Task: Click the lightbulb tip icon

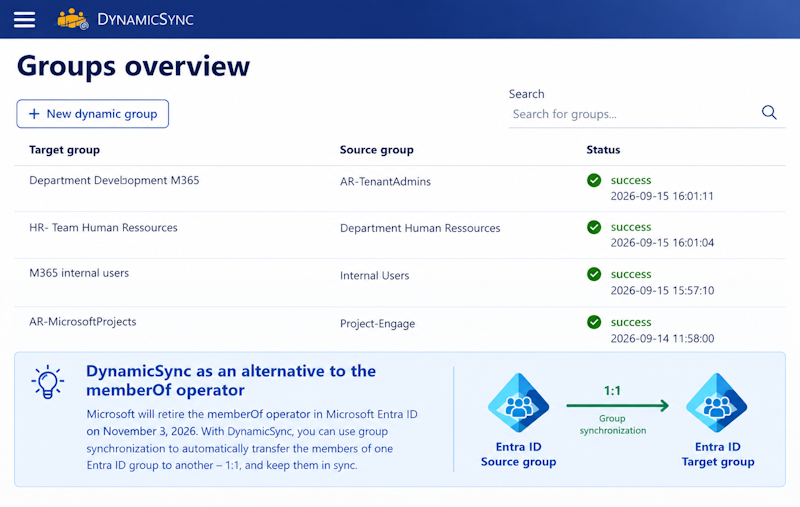Action: 47,382
